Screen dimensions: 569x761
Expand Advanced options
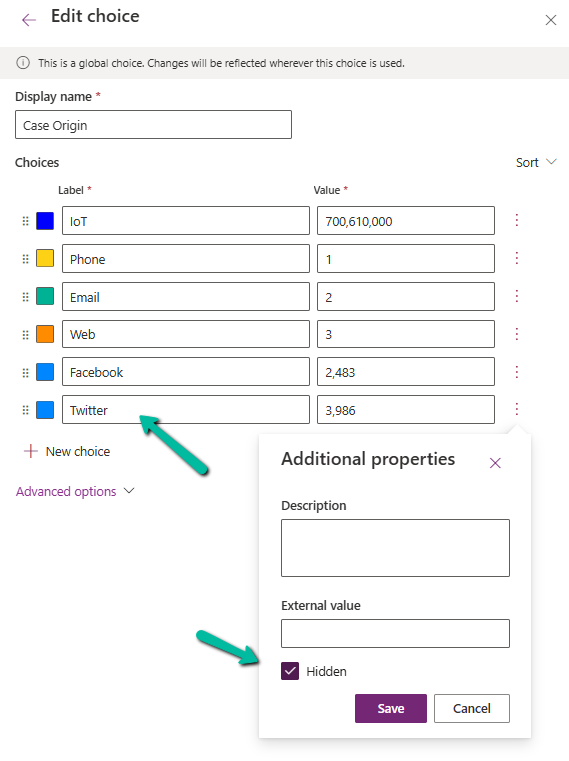[x=75, y=491]
